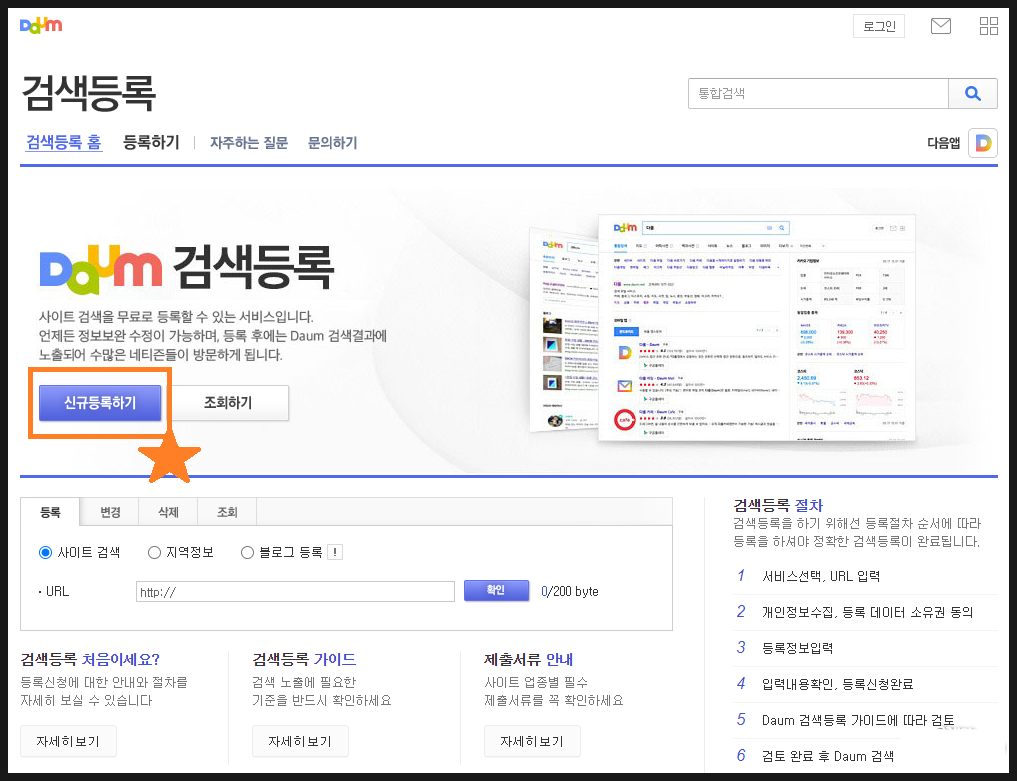Click the search magnifier button
The width and height of the screenshot is (1017, 781).
point(972,93)
